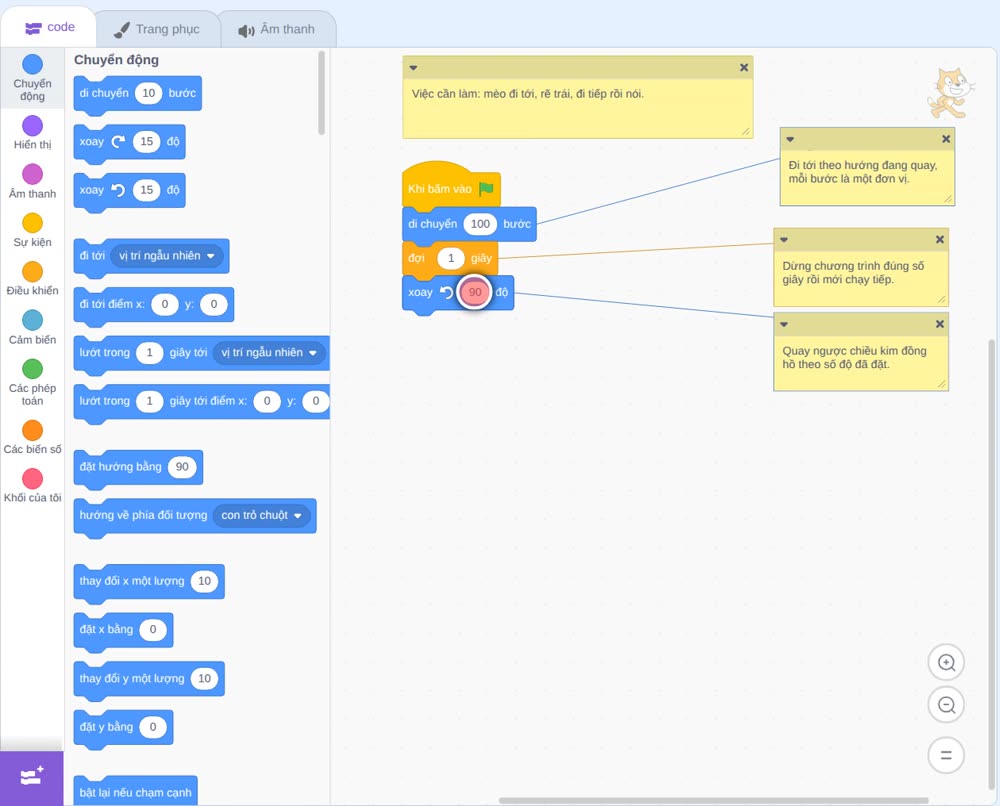Image resolution: width=1000 pixels, height=806 pixels.
Task: Open the Cảm biến block category
Action: point(32,327)
